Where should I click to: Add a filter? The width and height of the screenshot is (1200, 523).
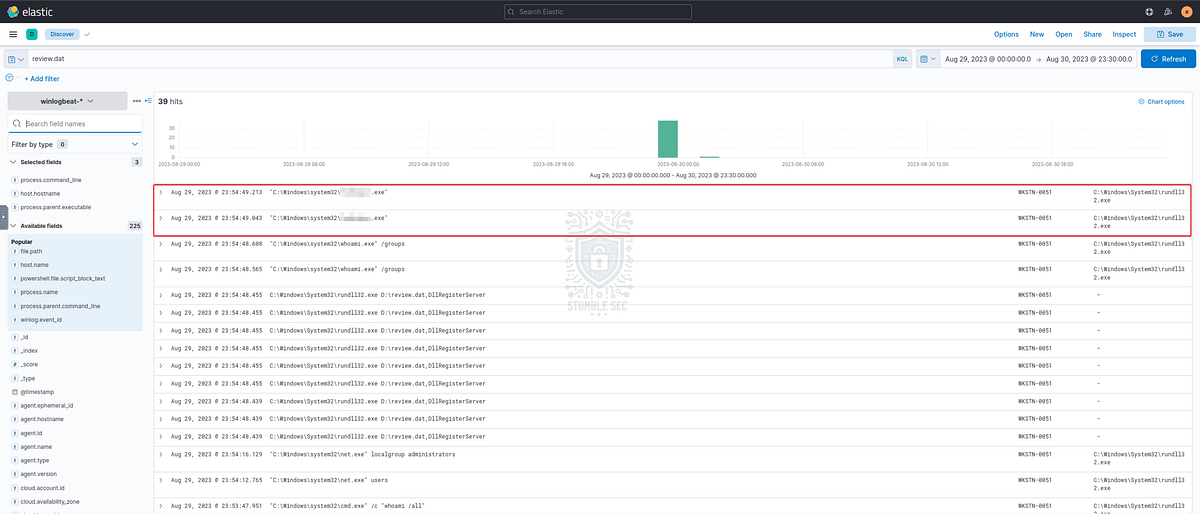pyautogui.click(x=41, y=78)
